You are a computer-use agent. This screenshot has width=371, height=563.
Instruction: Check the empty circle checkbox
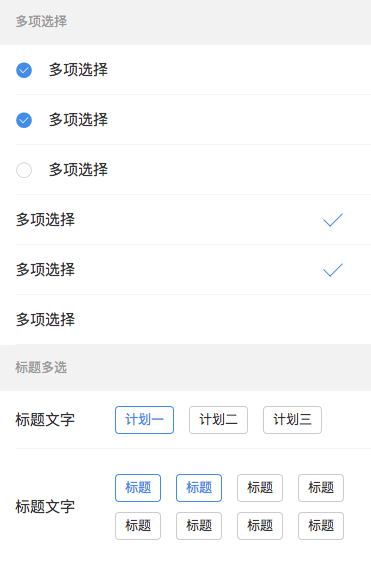[x=24, y=170]
